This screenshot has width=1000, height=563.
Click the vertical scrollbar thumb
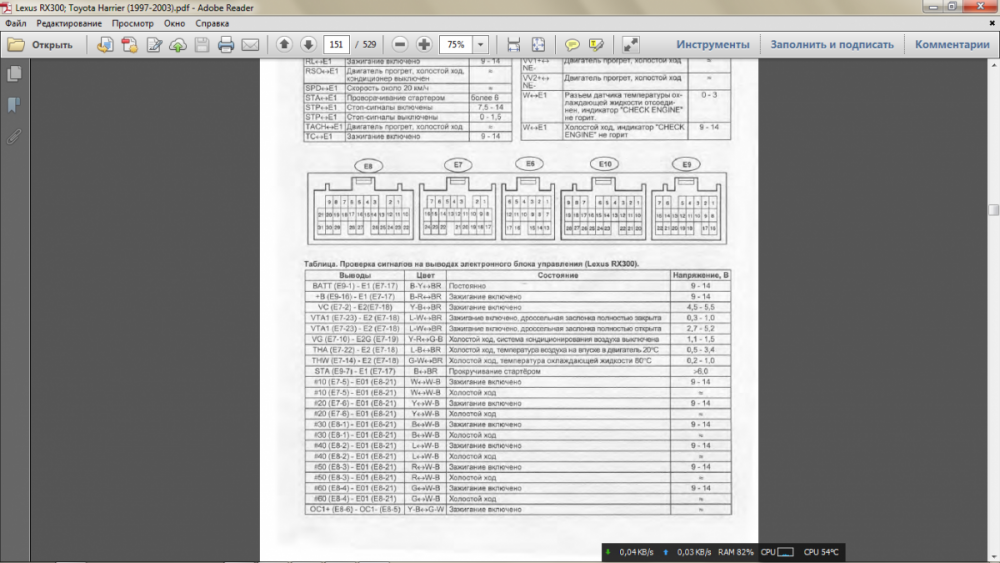993,210
